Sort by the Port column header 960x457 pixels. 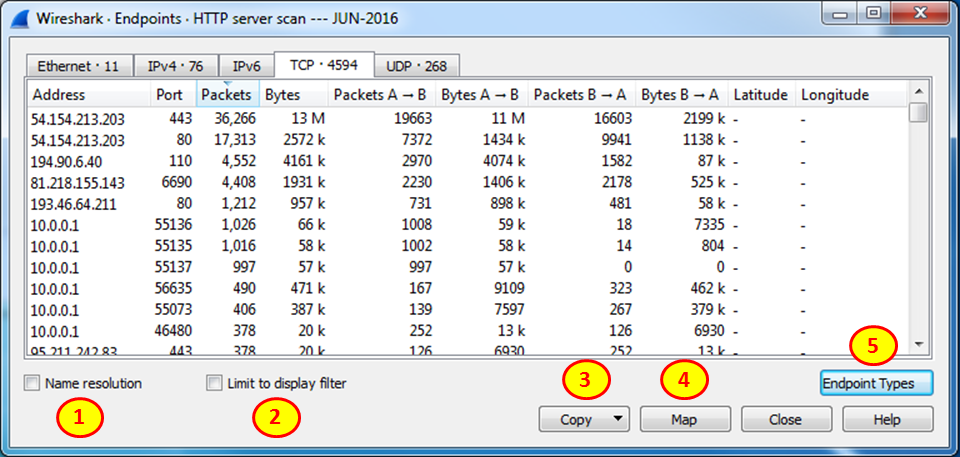[x=173, y=94]
